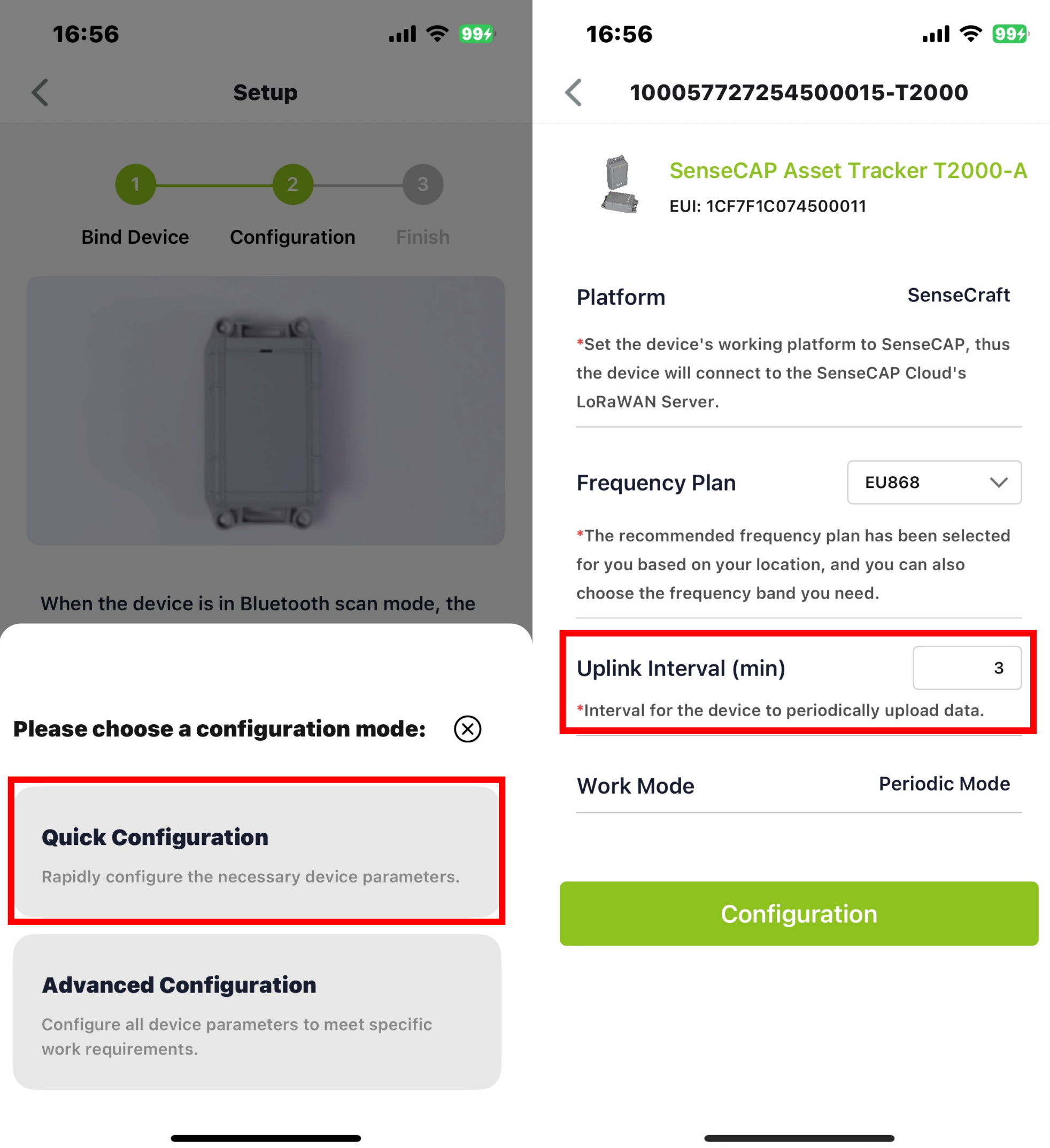
Task: Tap the SenseCraft platform value
Action: (958, 296)
